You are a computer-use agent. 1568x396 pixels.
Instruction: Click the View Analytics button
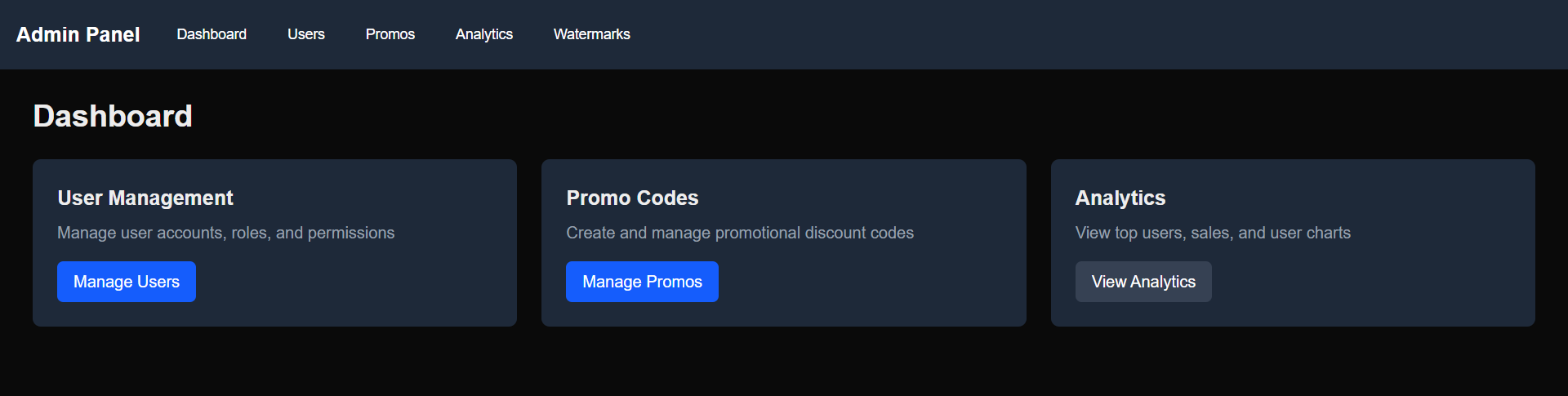(x=1143, y=282)
